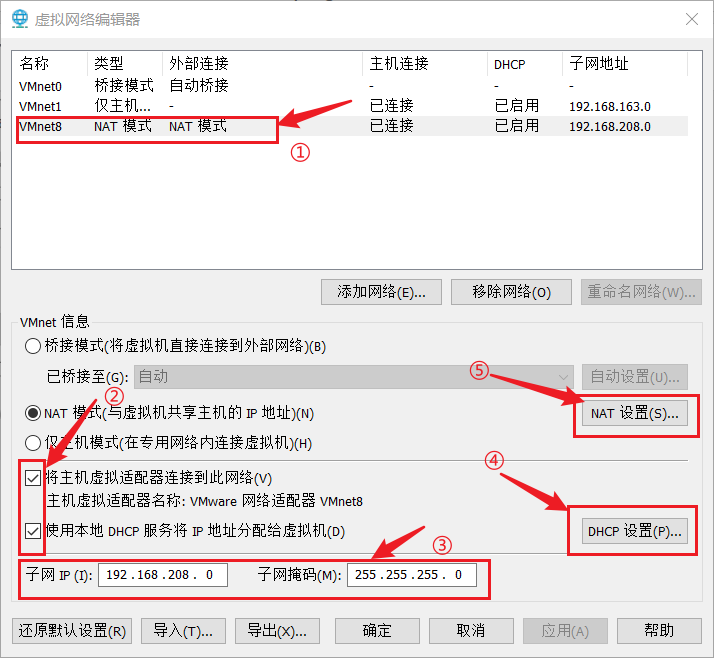This screenshot has width=714, height=658.
Task: Click the 导出(X)... button
Action: click(277, 631)
